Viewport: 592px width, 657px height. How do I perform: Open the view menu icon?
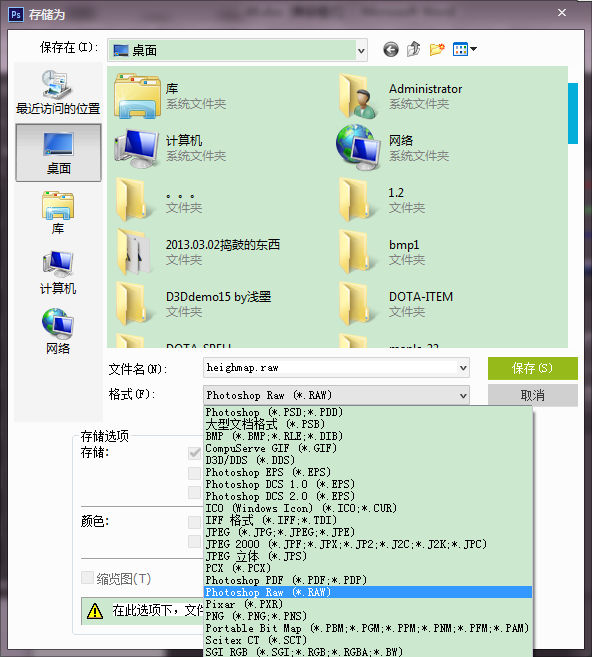(x=464, y=49)
